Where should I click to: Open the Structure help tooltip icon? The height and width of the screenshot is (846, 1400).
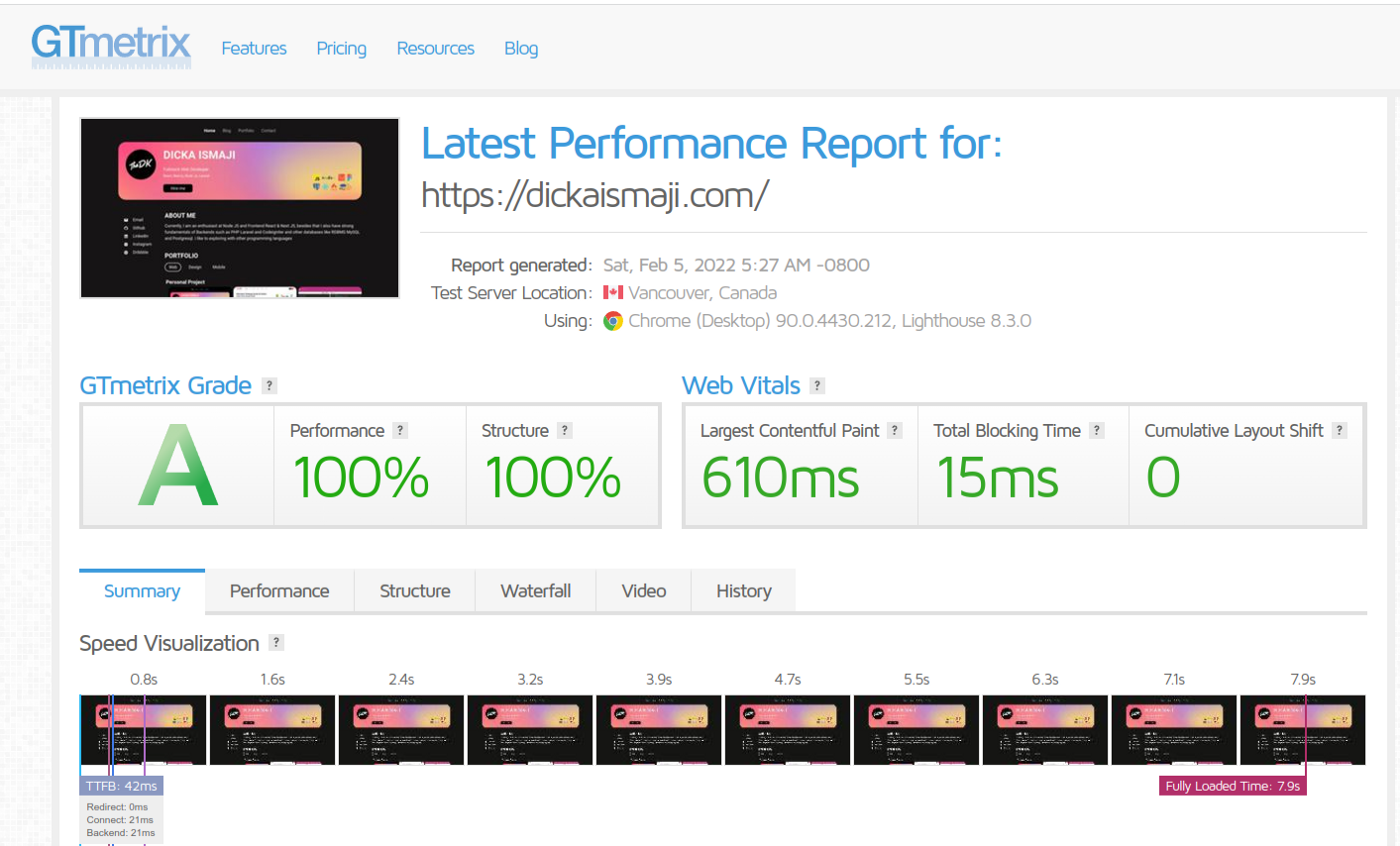[564, 430]
